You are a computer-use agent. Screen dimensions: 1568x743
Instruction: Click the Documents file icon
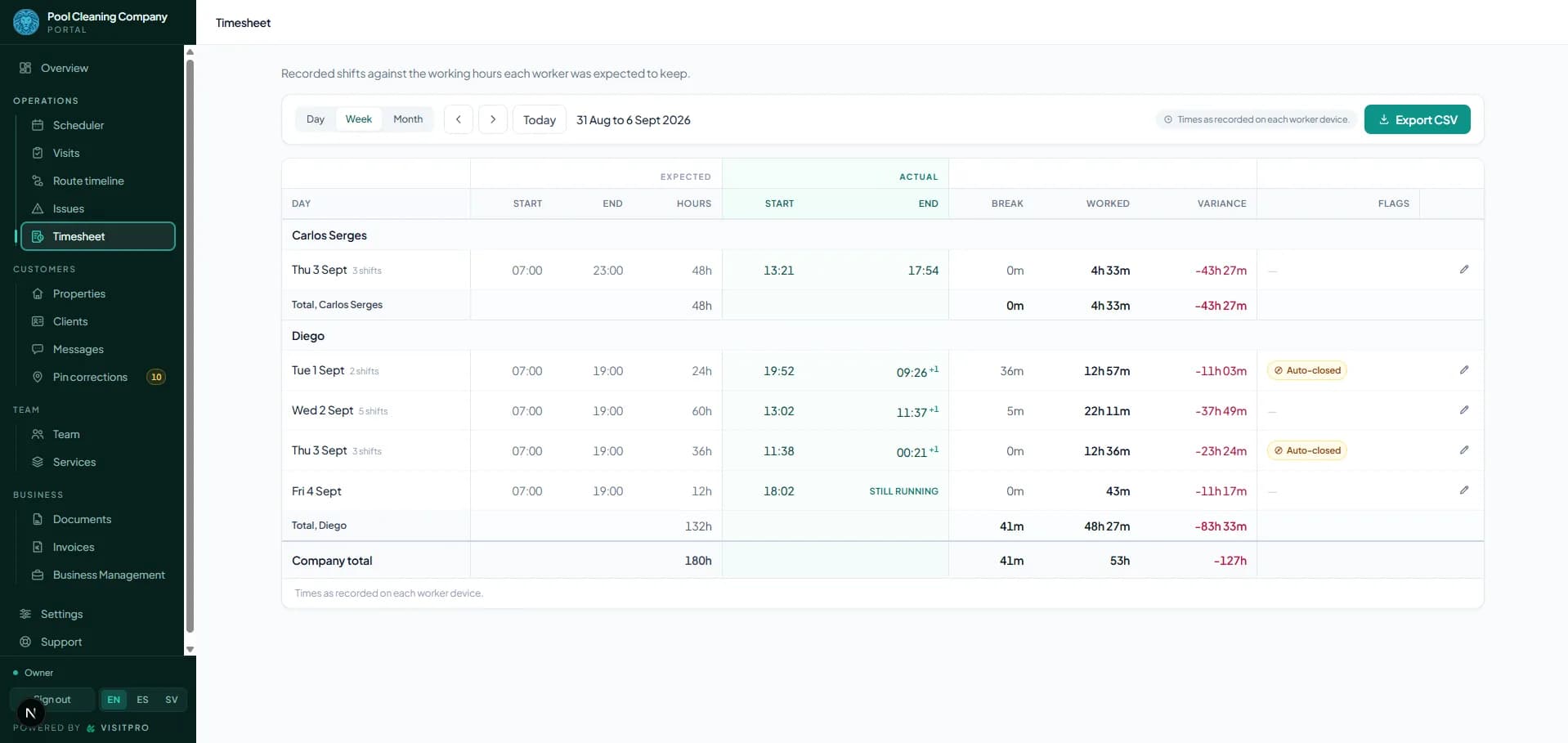[x=38, y=519]
